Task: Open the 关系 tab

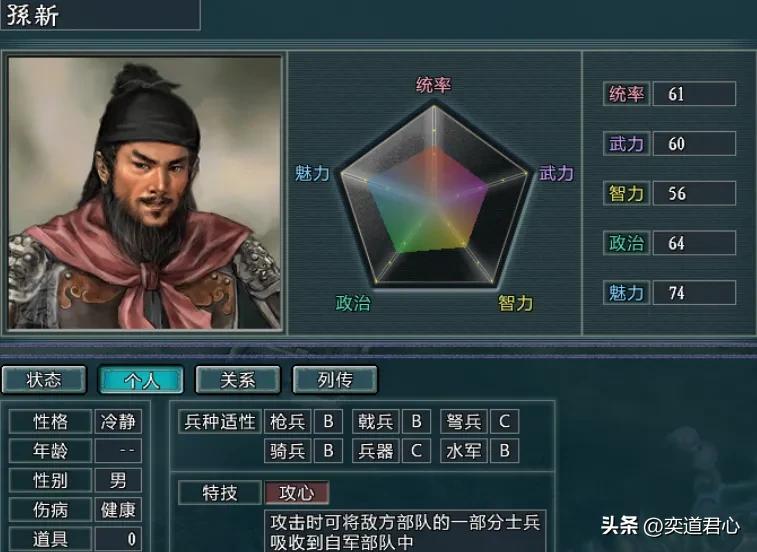Action: click(238, 380)
